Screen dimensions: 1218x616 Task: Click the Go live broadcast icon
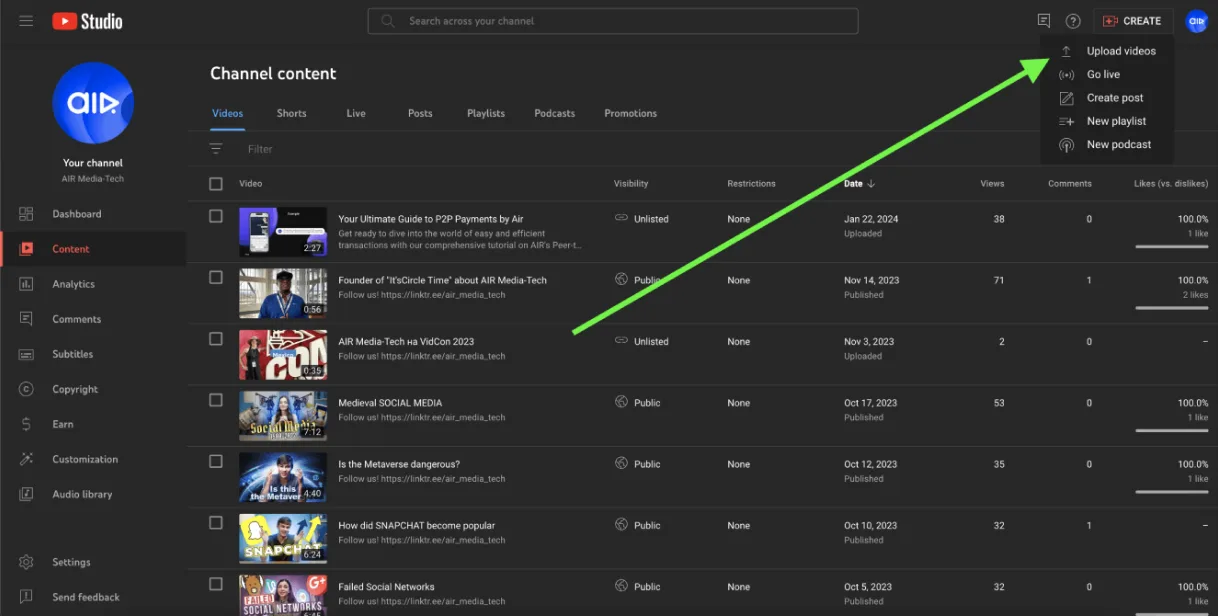coord(1066,75)
